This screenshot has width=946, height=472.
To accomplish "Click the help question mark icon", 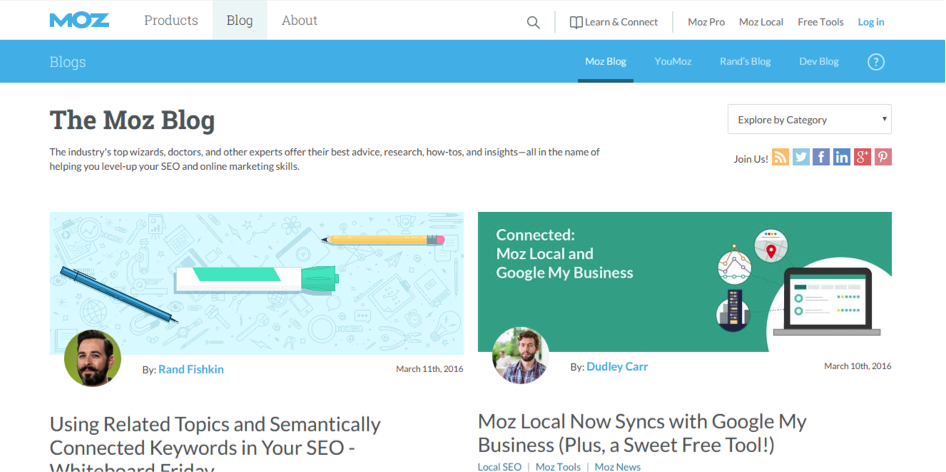I will point(875,62).
